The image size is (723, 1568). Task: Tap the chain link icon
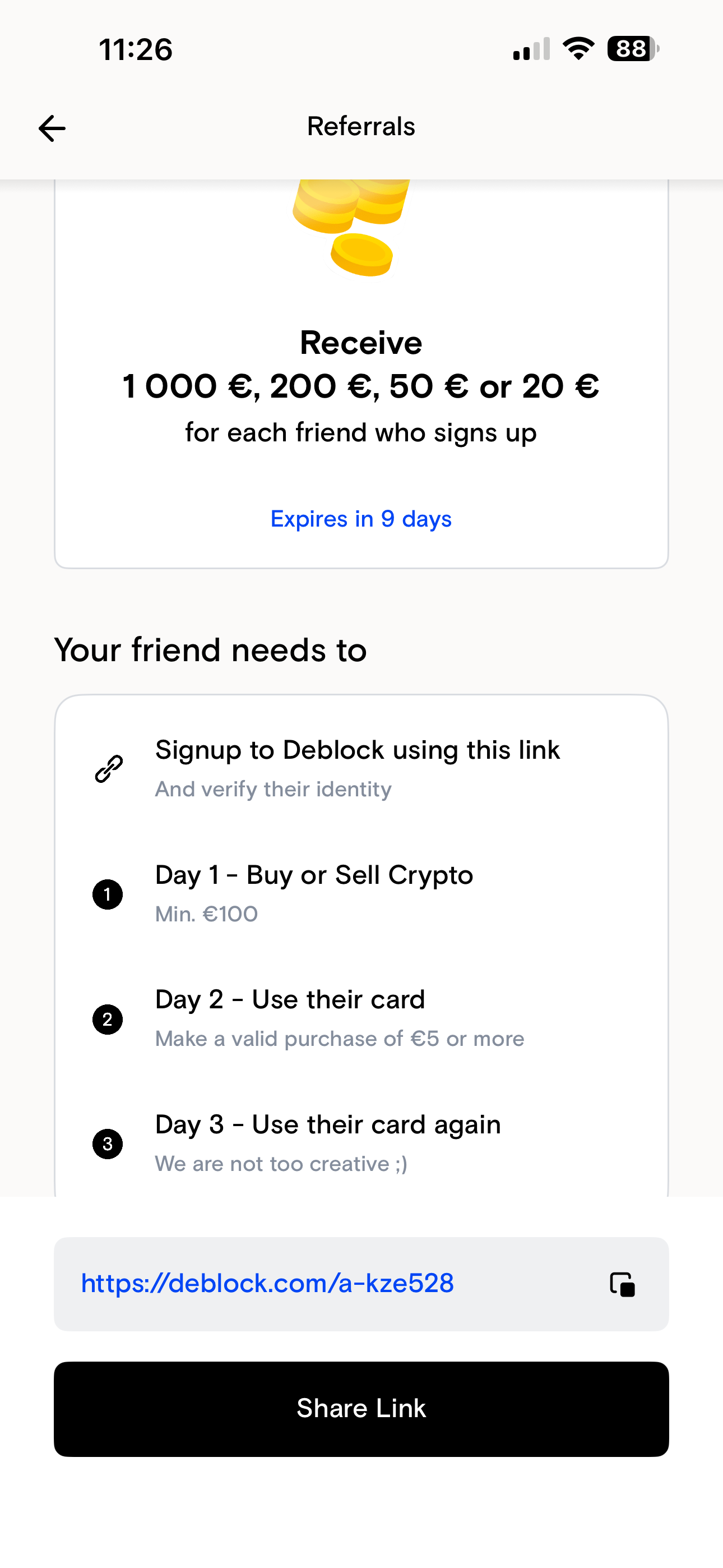(109, 769)
